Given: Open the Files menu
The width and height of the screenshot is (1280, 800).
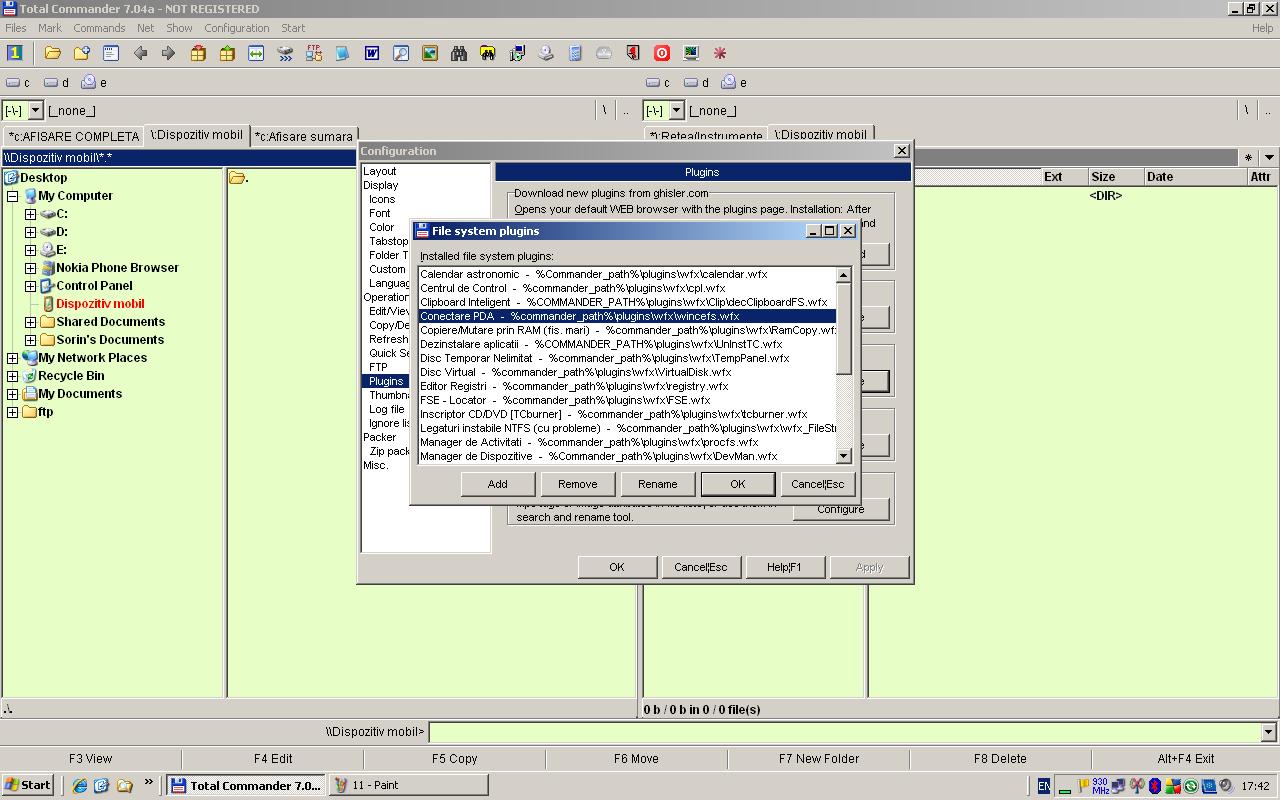Looking at the screenshot, I should pyautogui.click(x=15, y=28).
